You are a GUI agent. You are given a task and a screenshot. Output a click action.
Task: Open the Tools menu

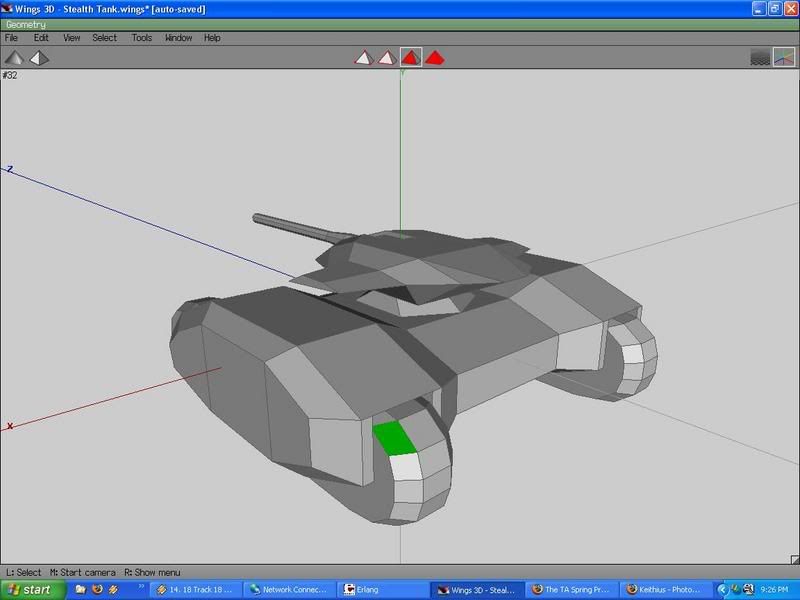pos(141,38)
